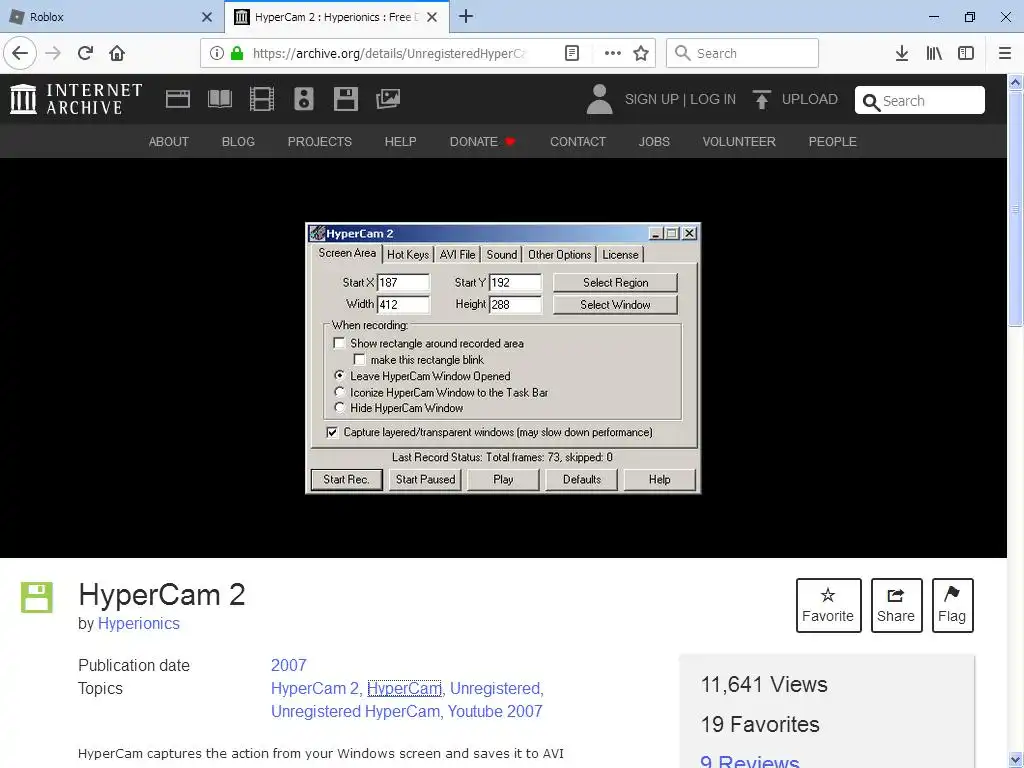This screenshot has width=1024, height=768.
Task: Open Internet Archive web icon
Action: (x=178, y=99)
